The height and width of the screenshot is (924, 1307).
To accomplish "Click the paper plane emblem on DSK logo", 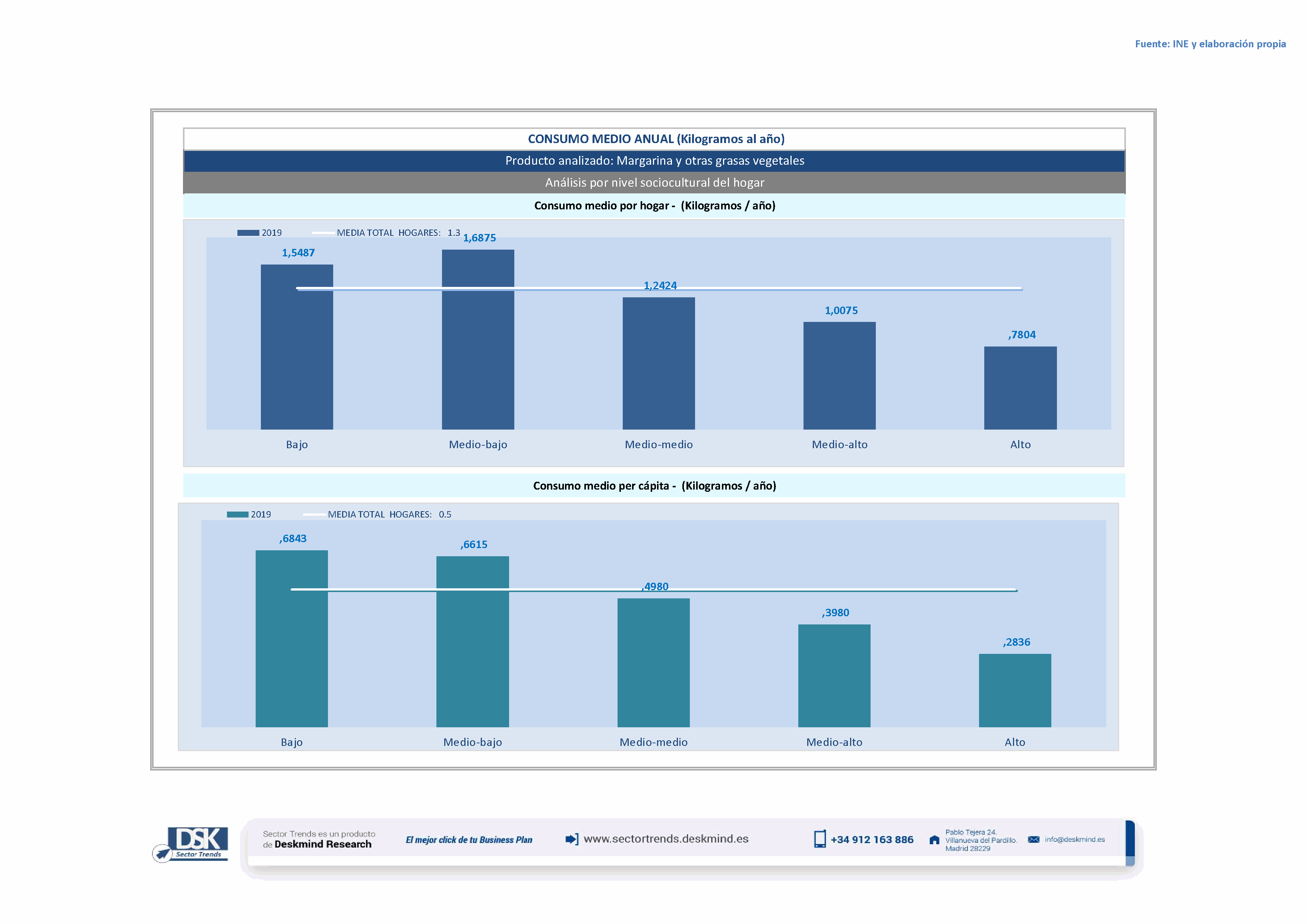I will click(x=163, y=854).
